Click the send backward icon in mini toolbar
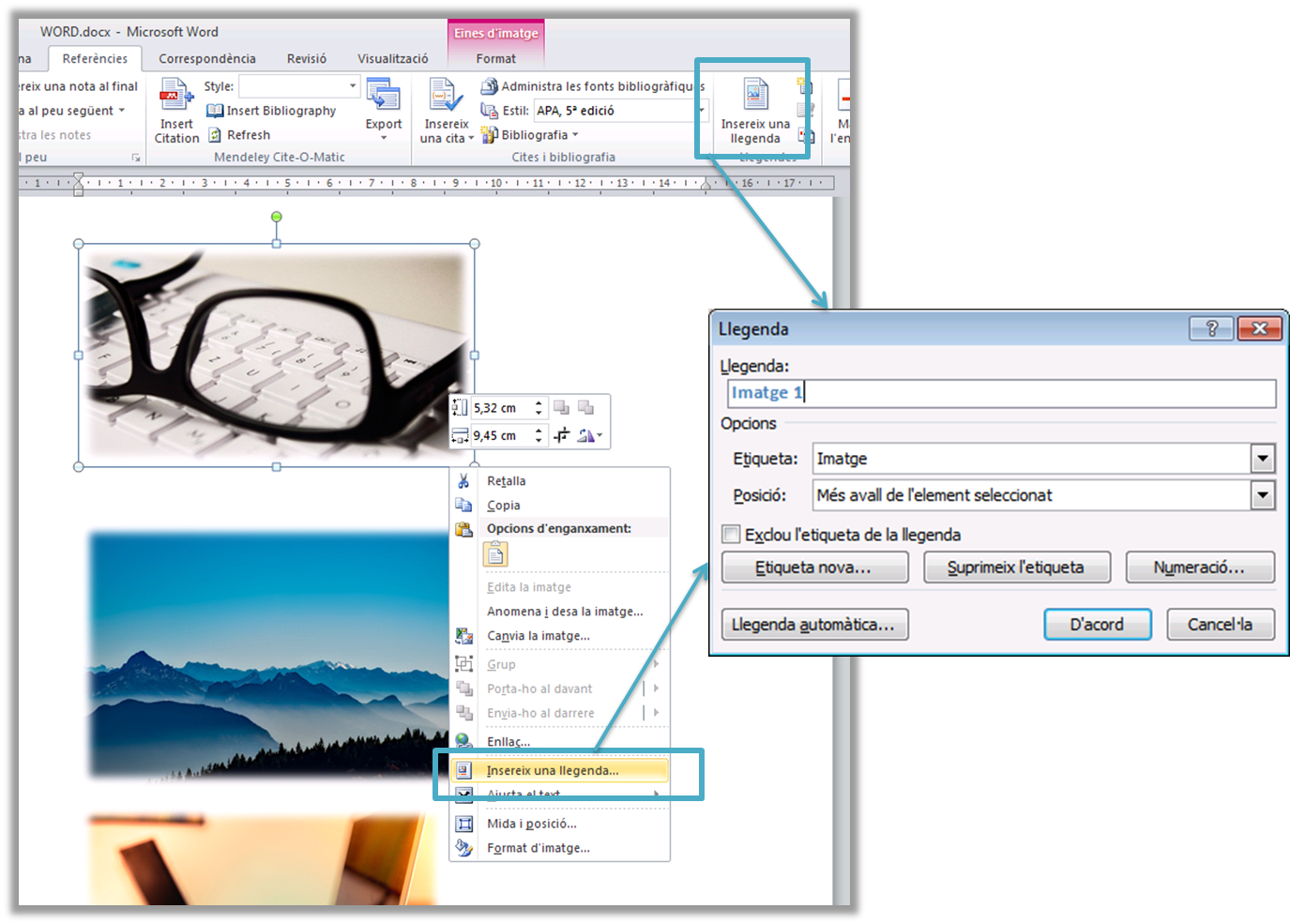 (x=585, y=407)
